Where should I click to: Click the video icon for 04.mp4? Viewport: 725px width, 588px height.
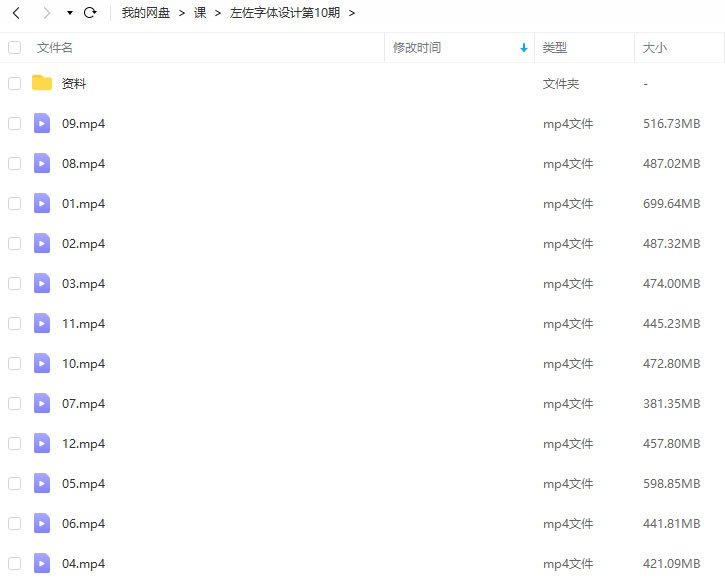pyautogui.click(x=41, y=563)
